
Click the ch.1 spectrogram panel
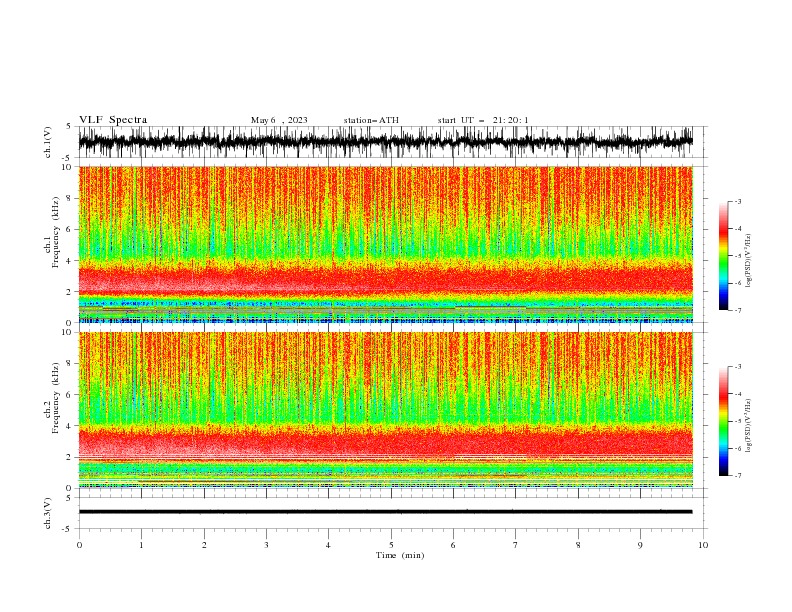386,244
